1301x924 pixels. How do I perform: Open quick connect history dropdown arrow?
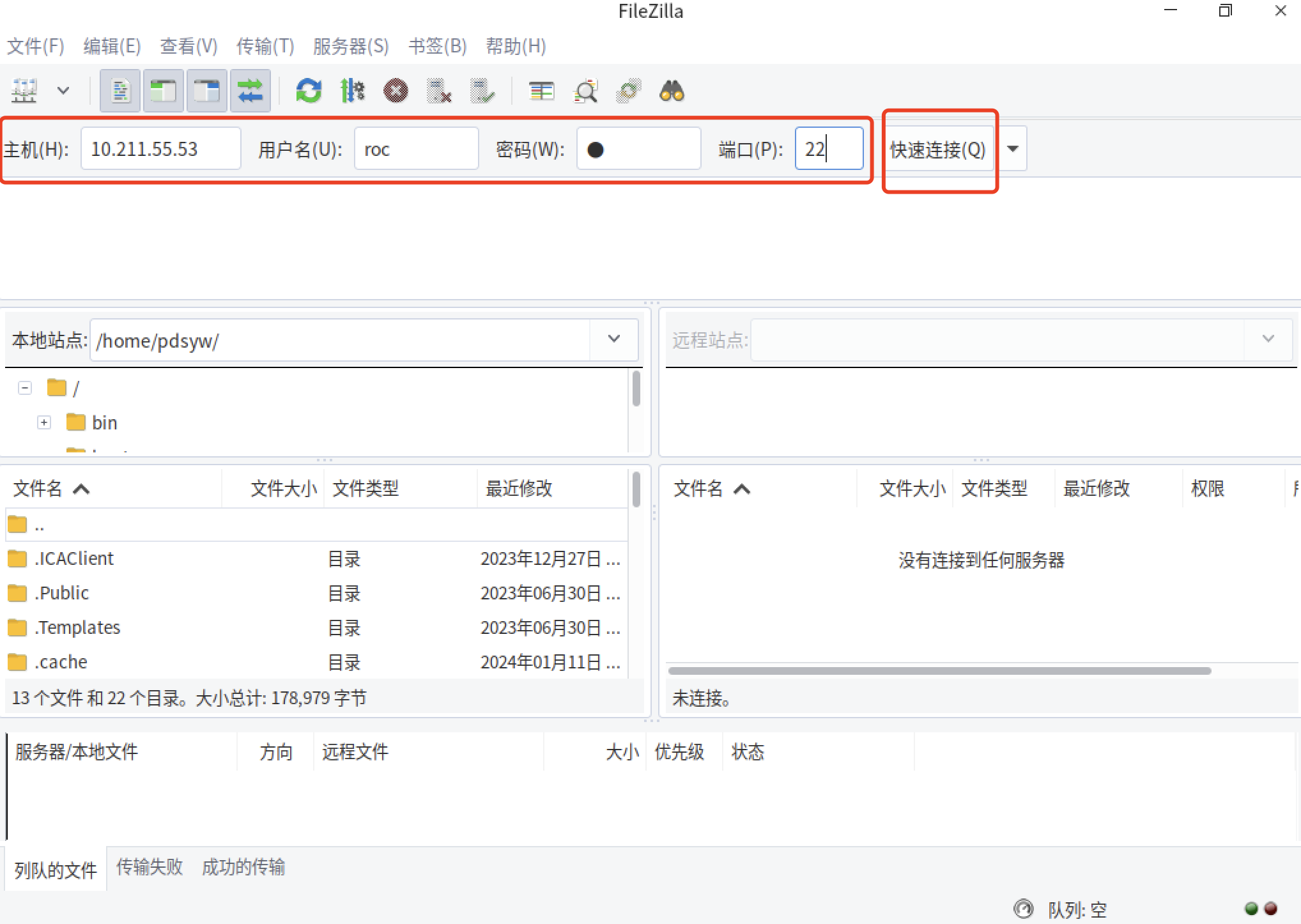(1013, 149)
